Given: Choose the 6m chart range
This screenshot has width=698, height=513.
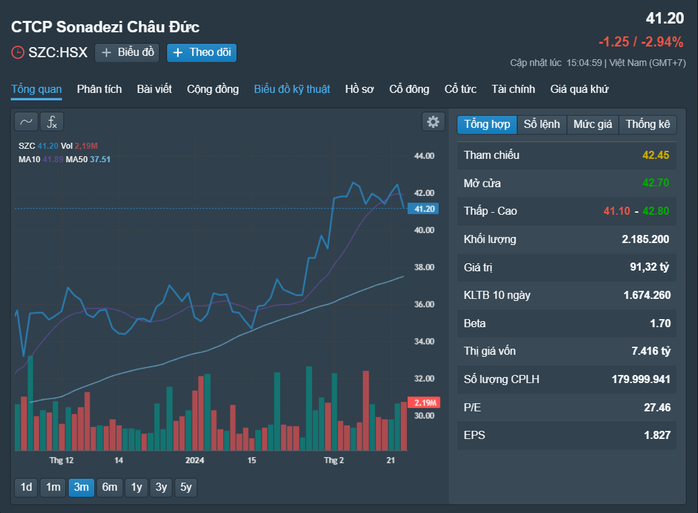Looking at the screenshot, I should (x=110, y=487).
